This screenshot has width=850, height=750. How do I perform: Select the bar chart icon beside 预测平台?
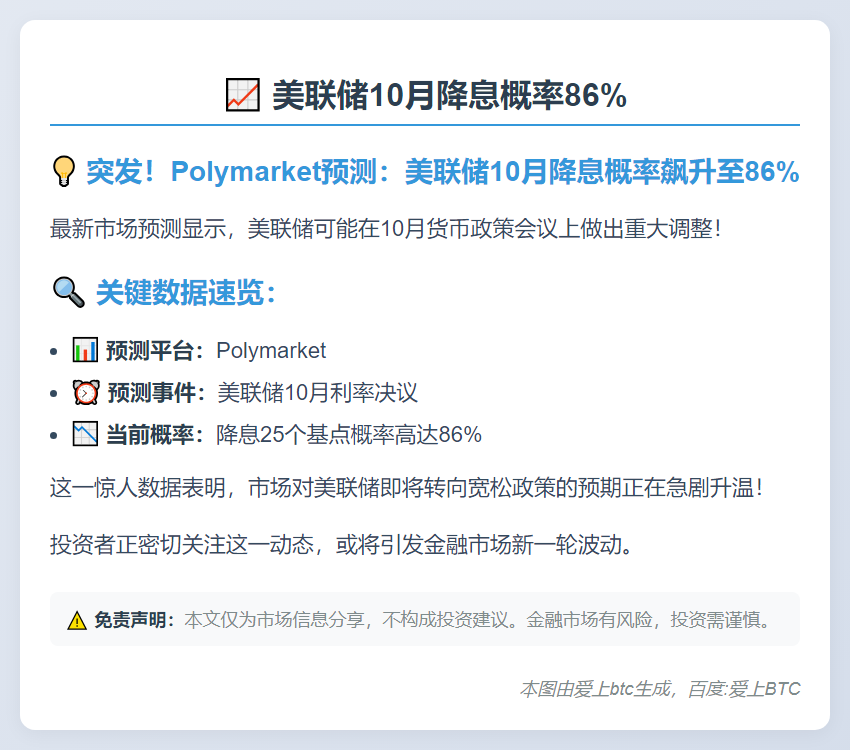click(x=85, y=351)
